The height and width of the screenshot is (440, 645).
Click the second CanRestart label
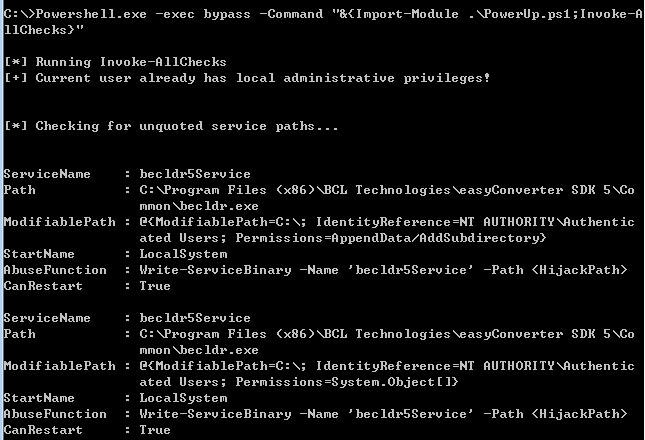(40, 430)
